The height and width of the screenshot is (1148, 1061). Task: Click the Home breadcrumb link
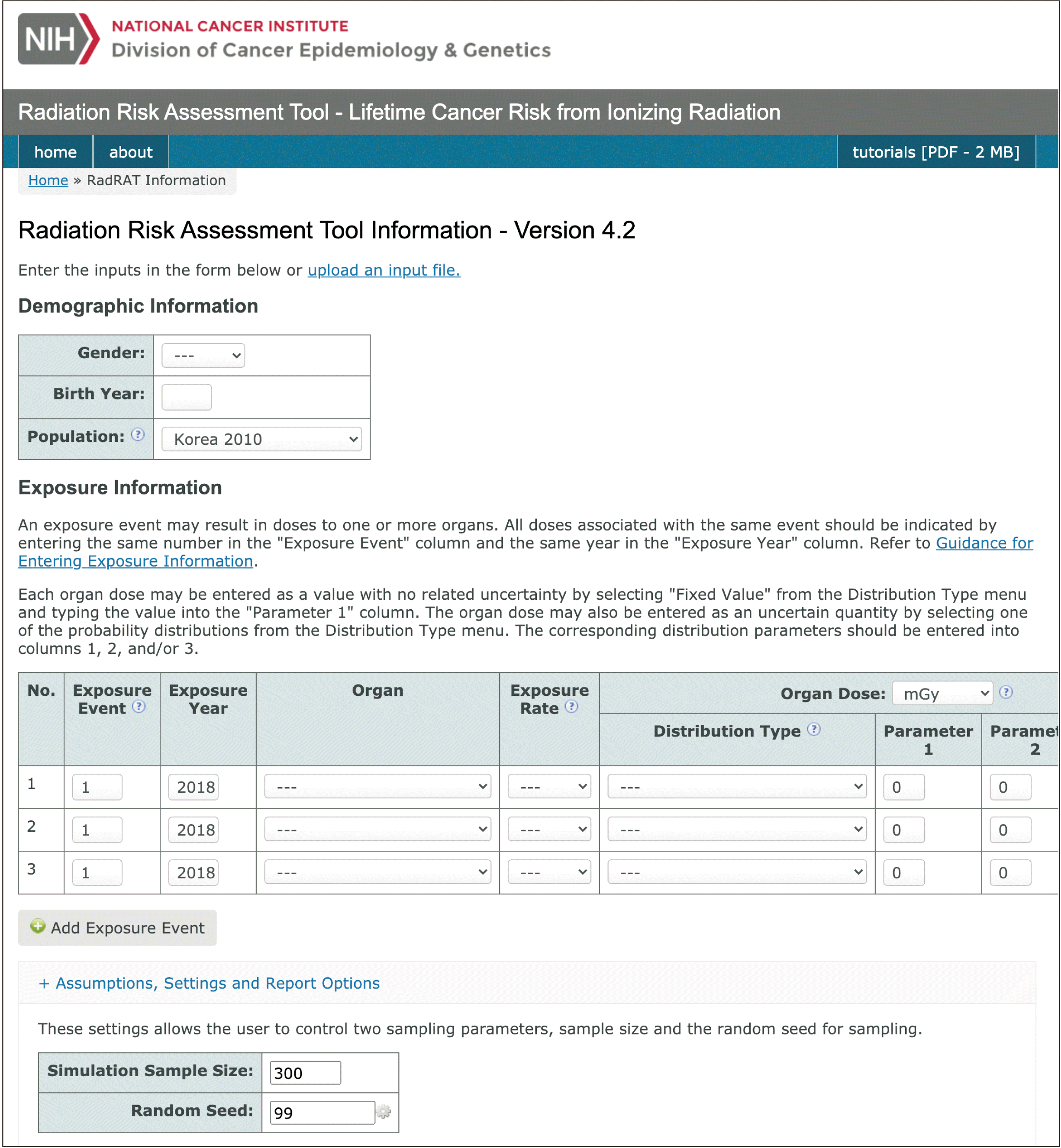coord(48,180)
